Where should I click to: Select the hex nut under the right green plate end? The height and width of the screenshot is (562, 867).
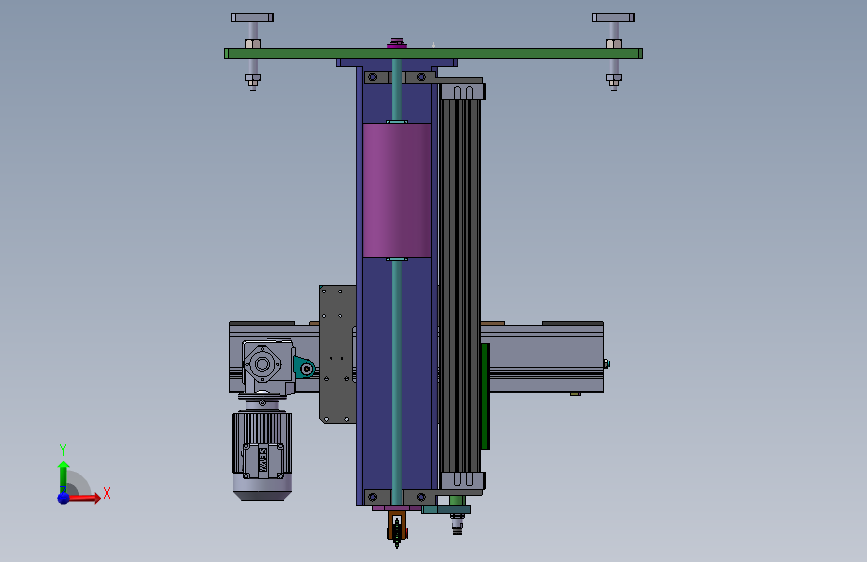tap(614, 79)
